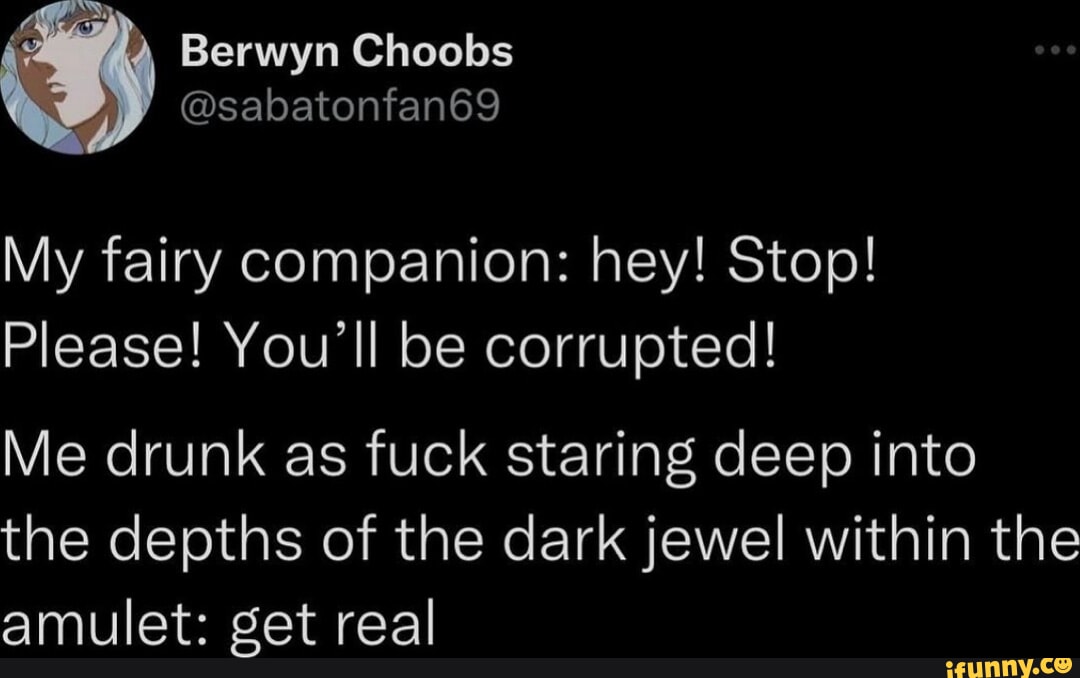Open the Berwyn Choobs display name
Viewport: 1080px width, 678px height.
tap(347, 52)
